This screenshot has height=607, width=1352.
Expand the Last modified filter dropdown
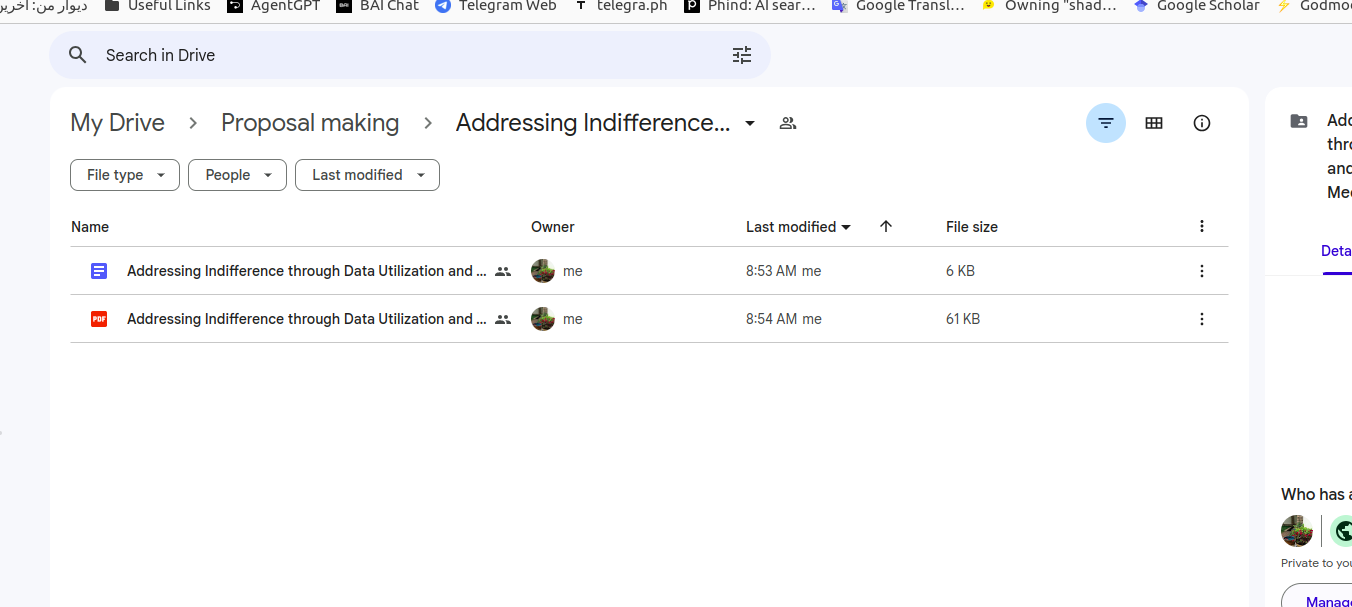pos(367,175)
